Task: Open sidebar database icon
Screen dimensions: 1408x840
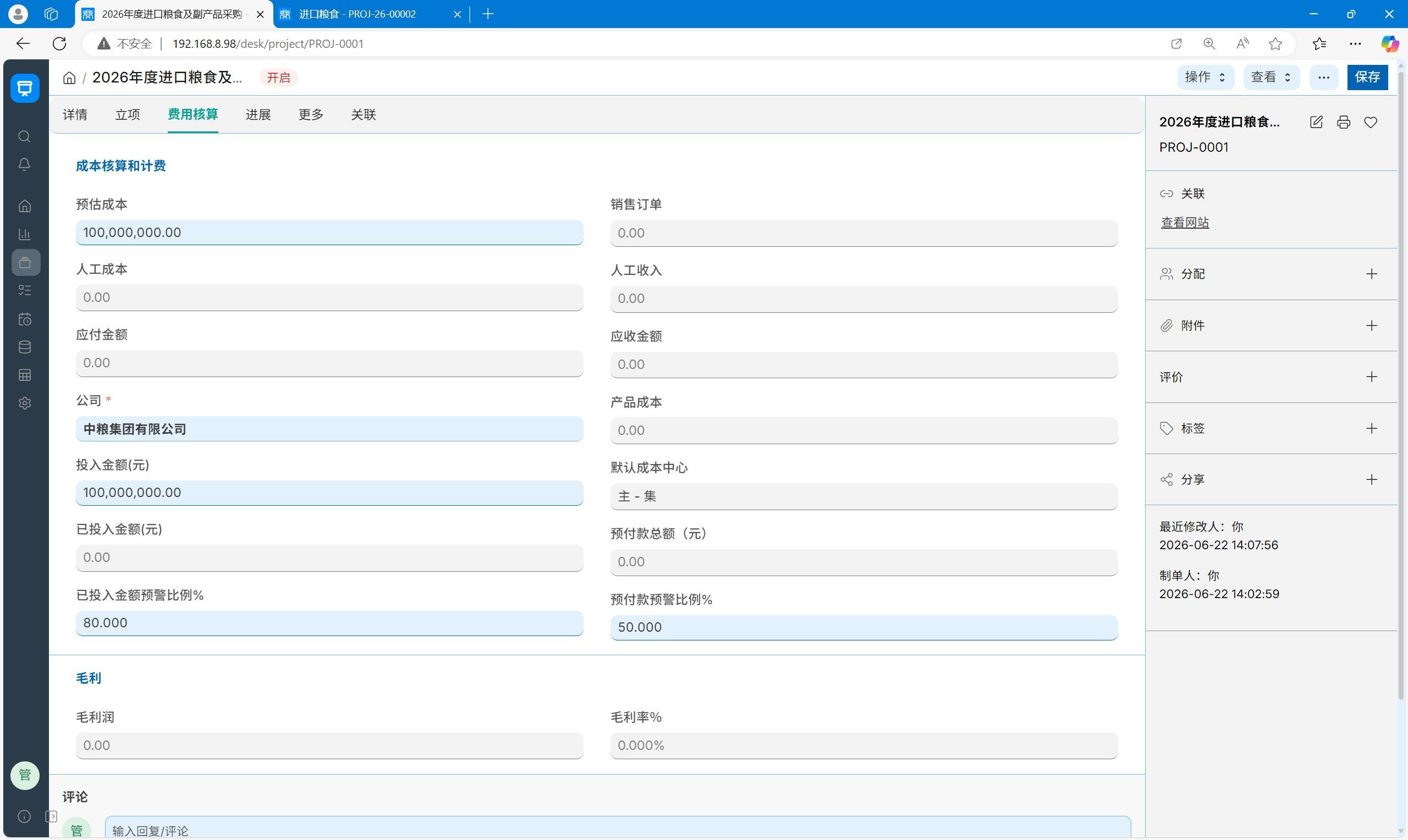Action: point(24,347)
